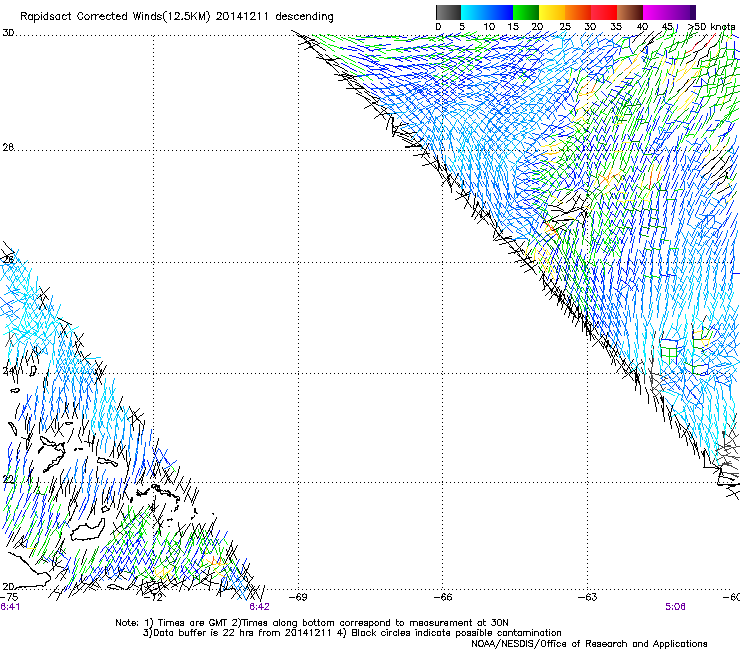Click the '10' legend scale label
Viewport: 740px width, 650px height.
[x=489, y=27]
